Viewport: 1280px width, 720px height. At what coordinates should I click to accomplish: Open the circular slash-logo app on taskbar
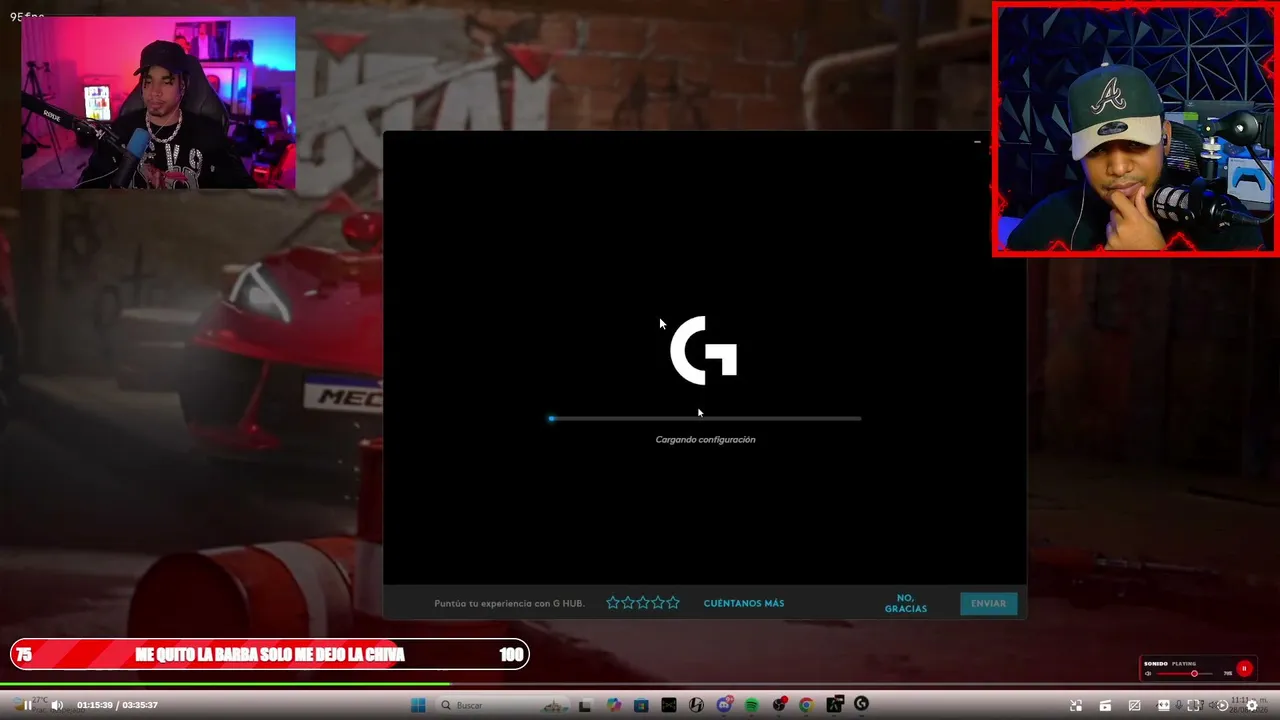[696, 705]
